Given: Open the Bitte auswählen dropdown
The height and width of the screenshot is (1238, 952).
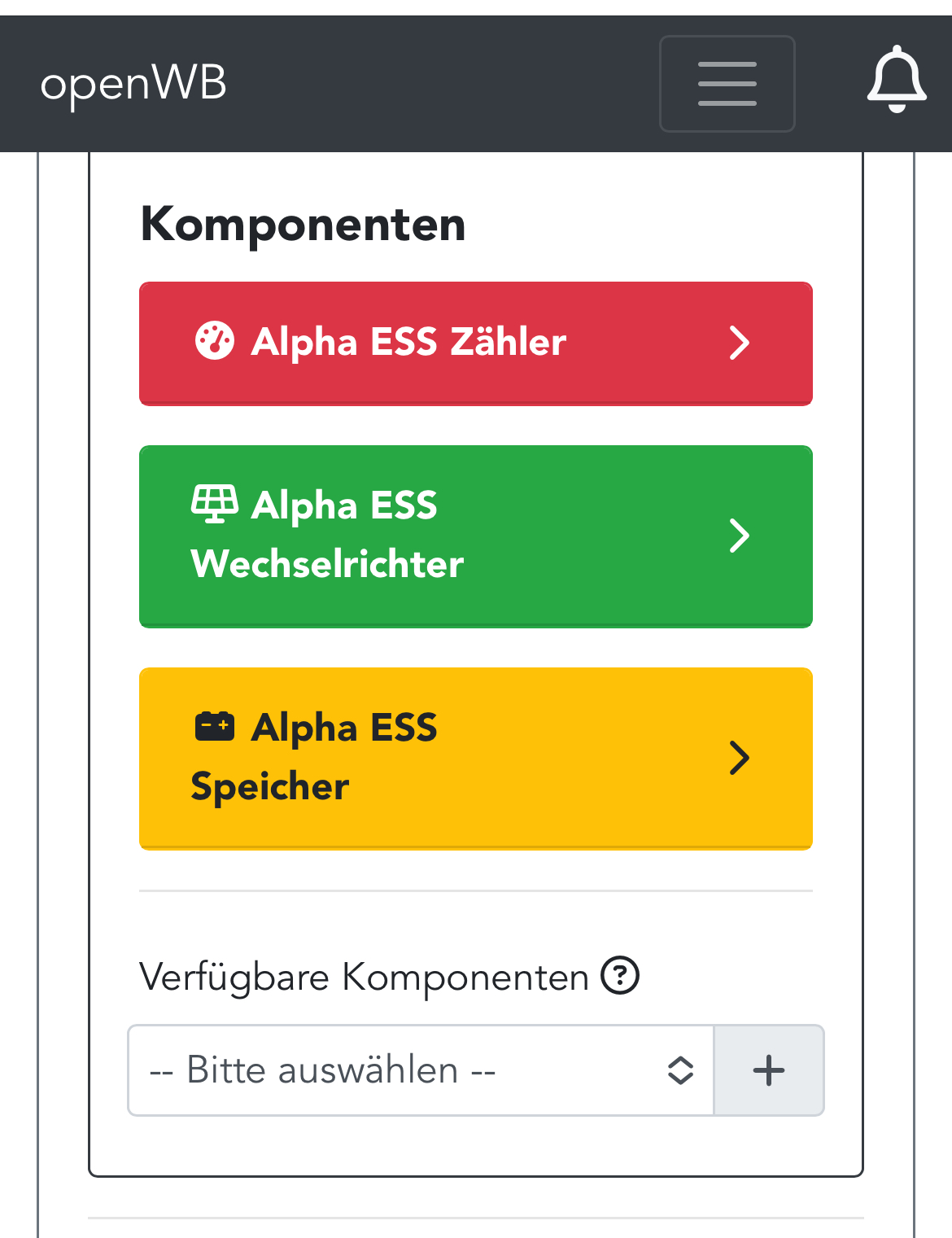Looking at the screenshot, I should (421, 1070).
